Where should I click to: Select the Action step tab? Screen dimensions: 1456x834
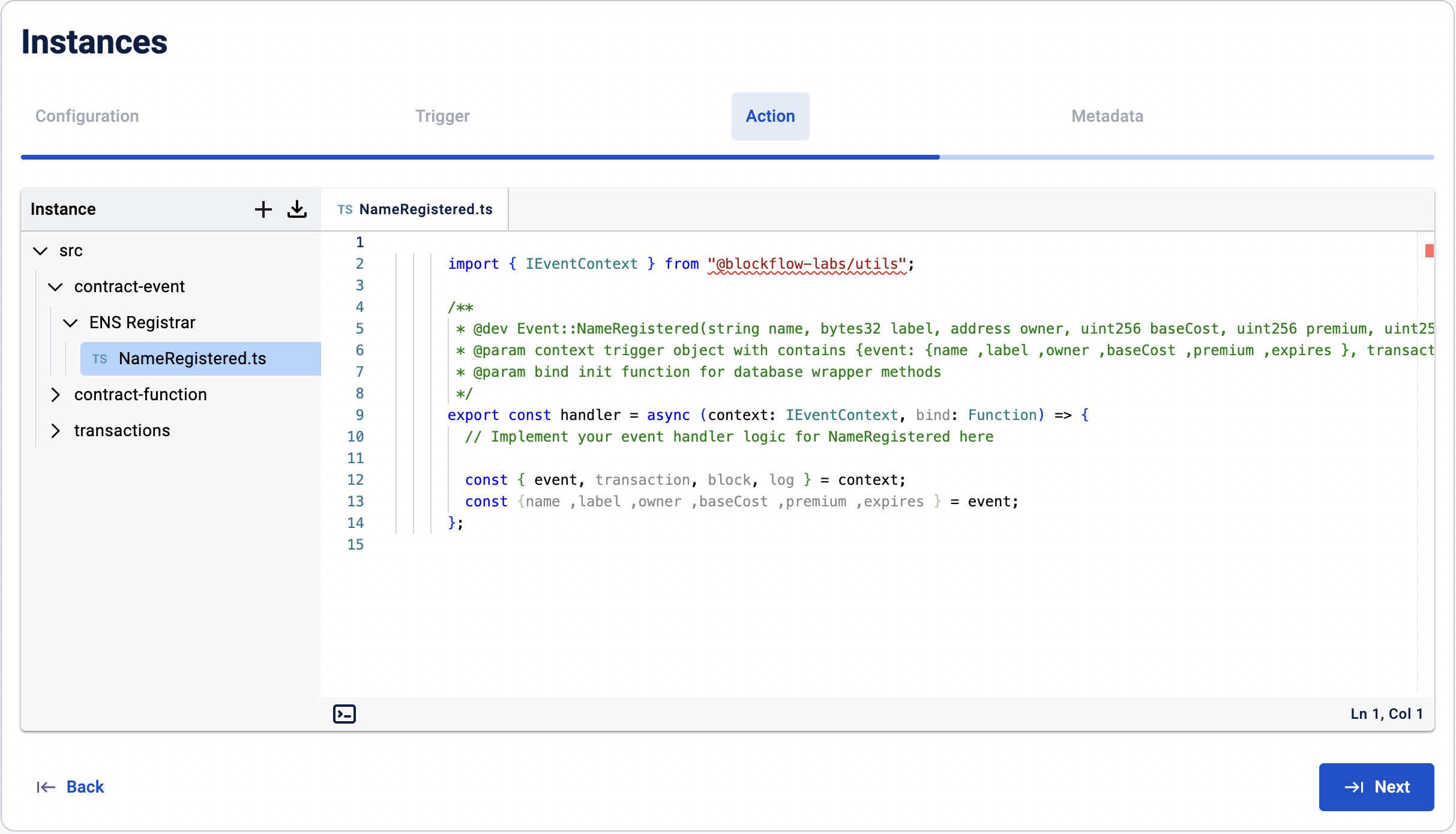(x=770, y=116)
